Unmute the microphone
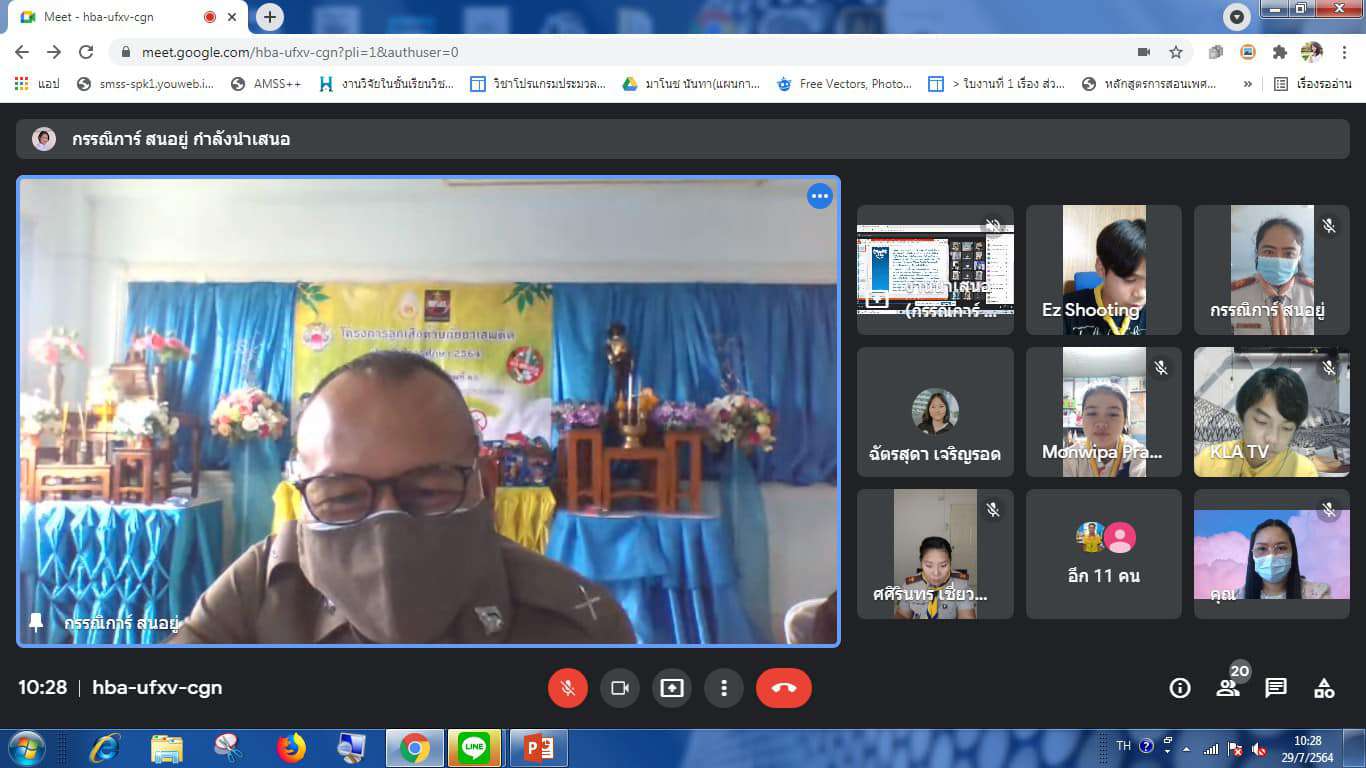Viewport: 1366px width, 768px height. (567, 688)
